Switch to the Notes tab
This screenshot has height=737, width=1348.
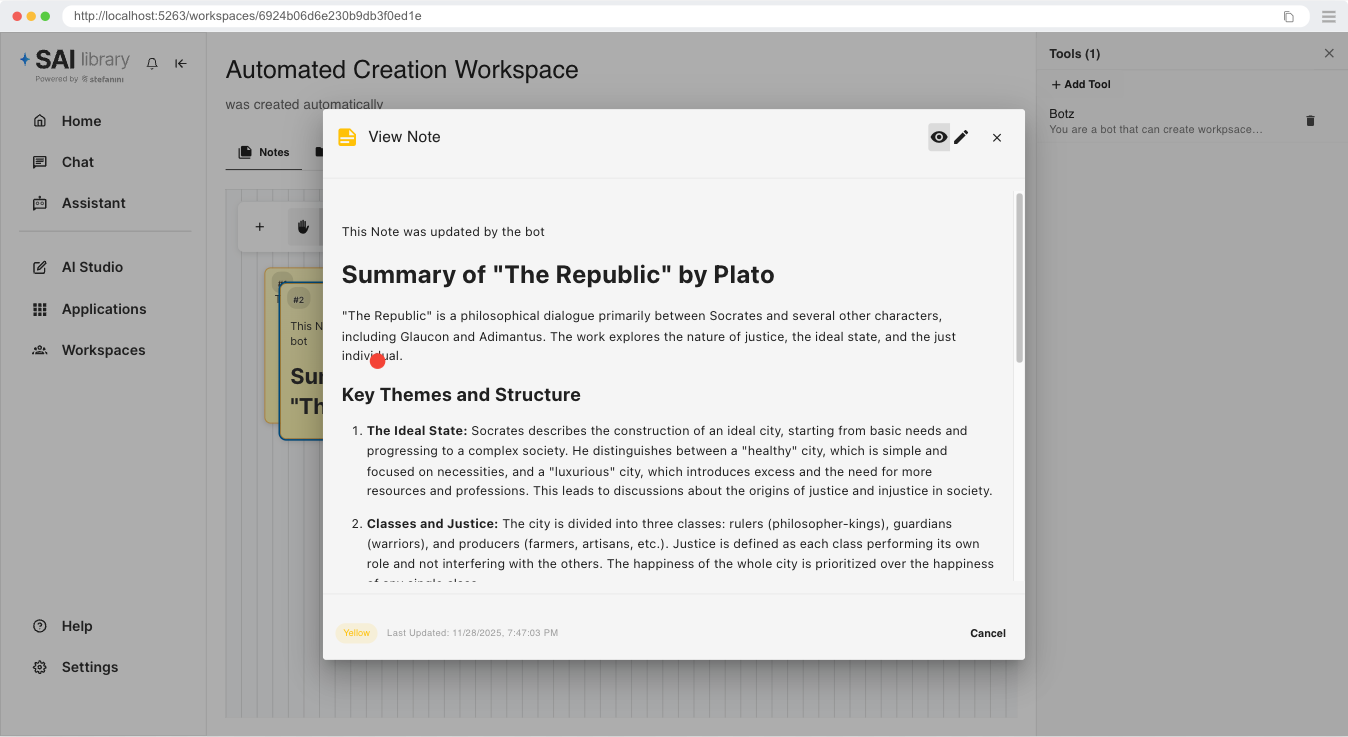coord(263,152)
